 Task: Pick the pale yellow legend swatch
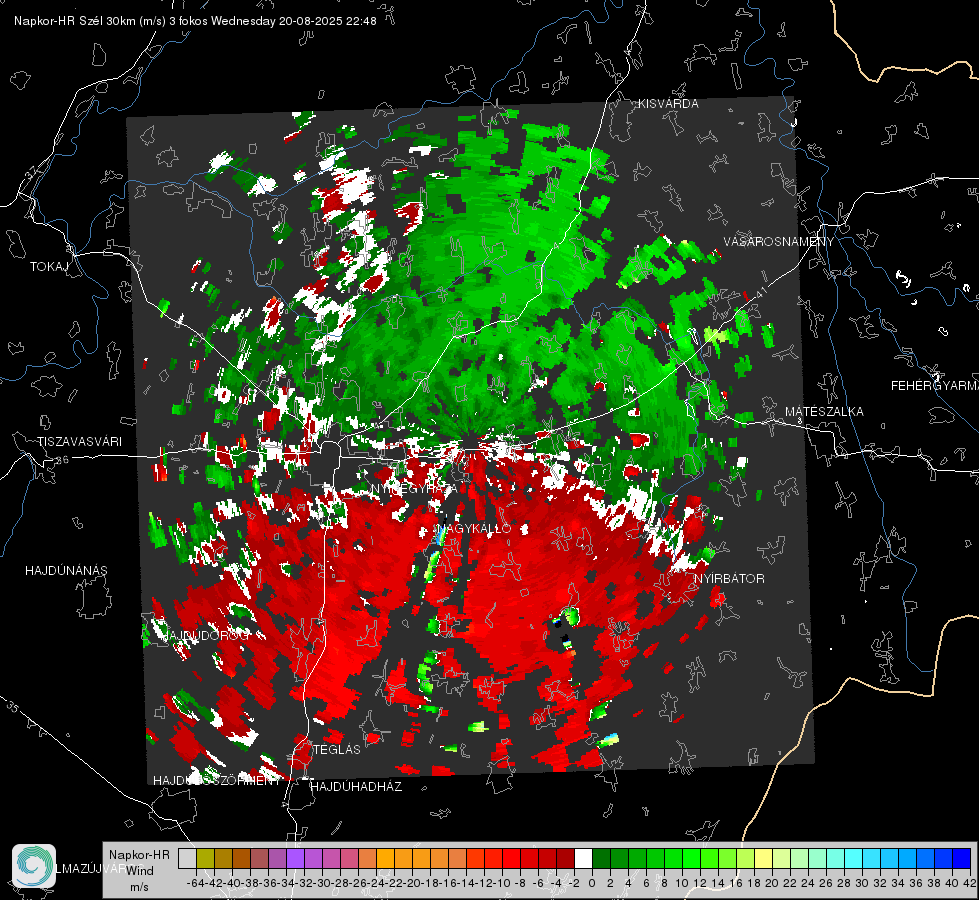(x=764, y=859)
